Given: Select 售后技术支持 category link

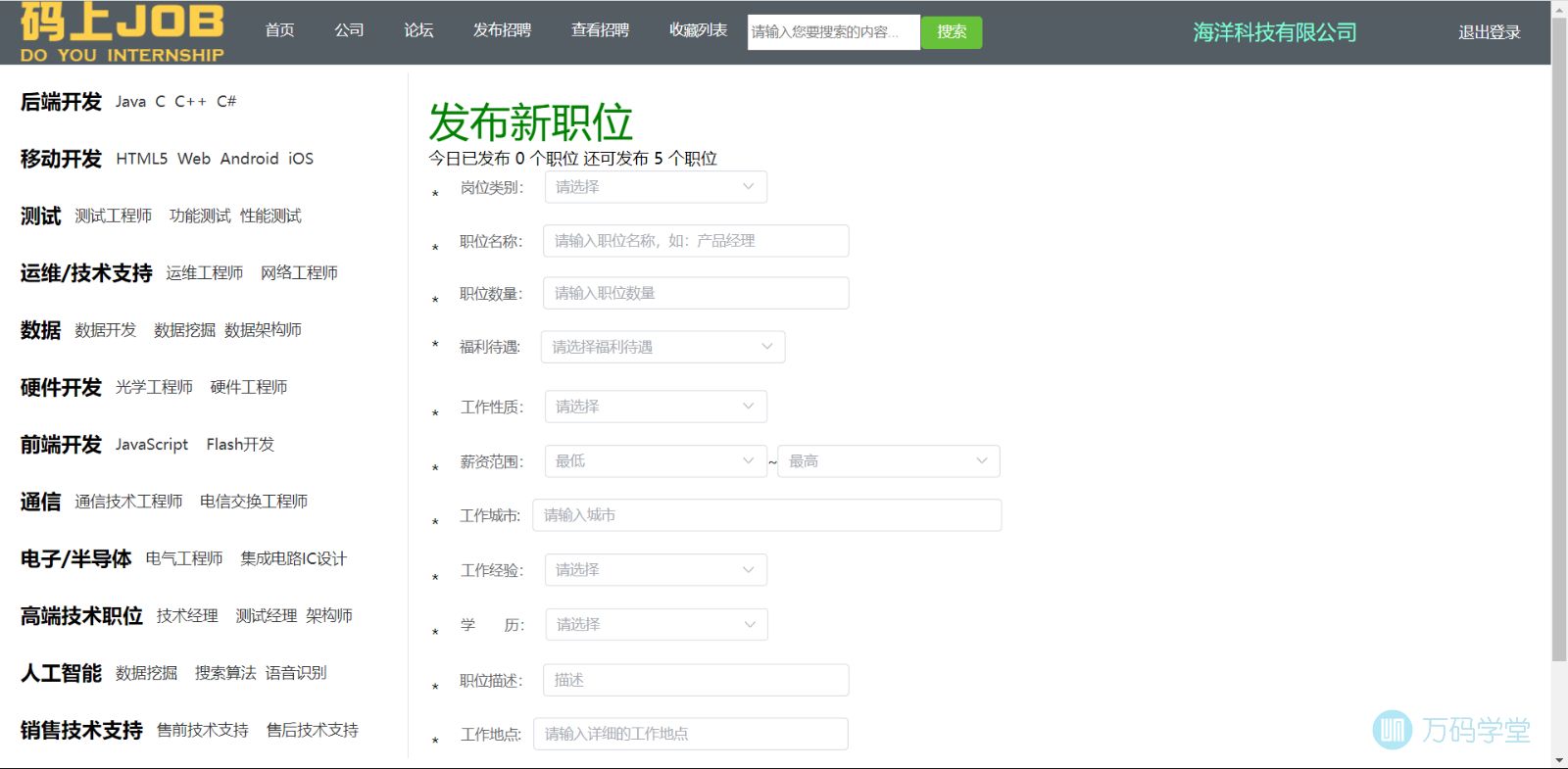Looking at the screenshot, I should 313,730.
